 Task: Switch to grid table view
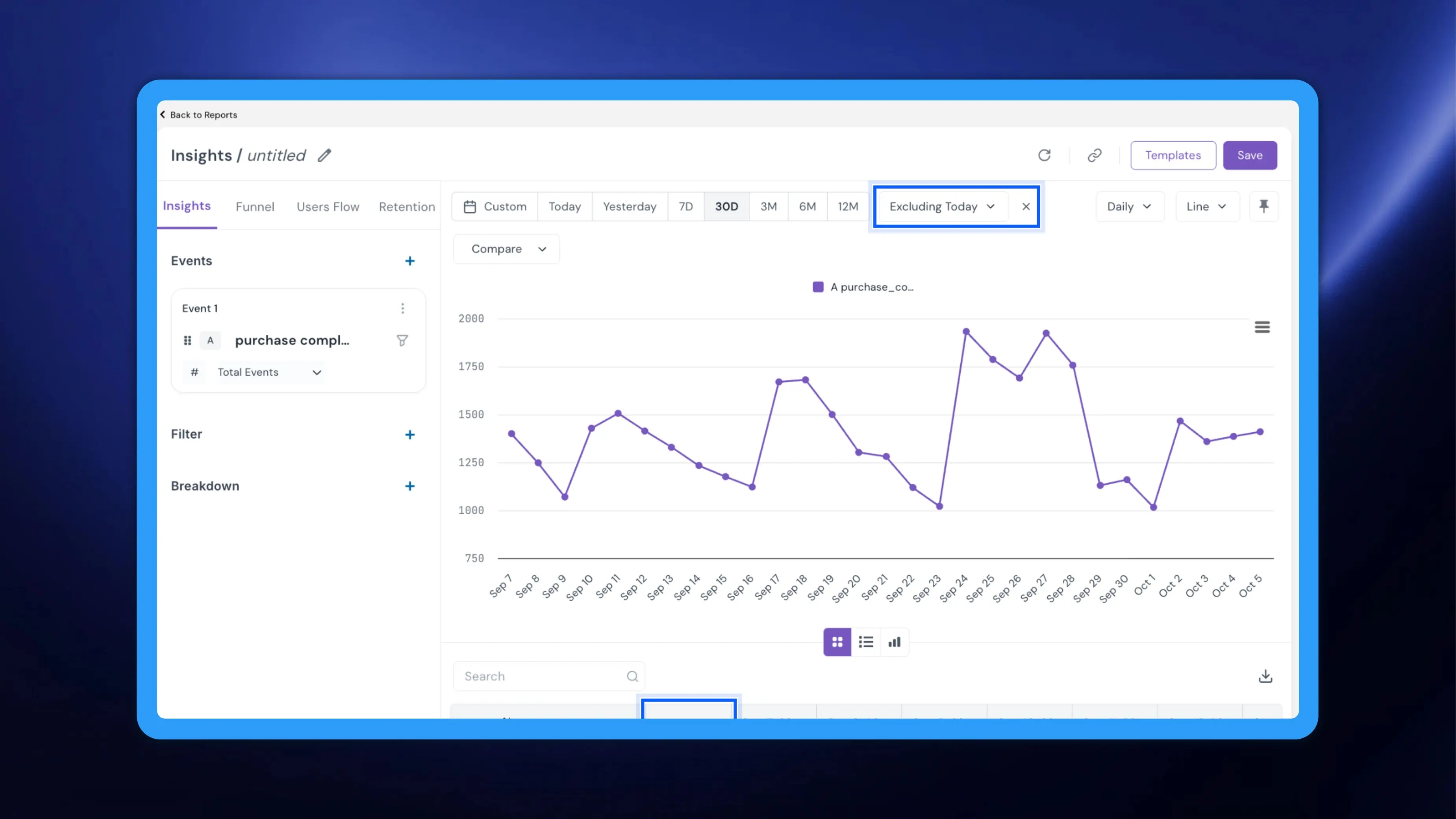point(837,642)
